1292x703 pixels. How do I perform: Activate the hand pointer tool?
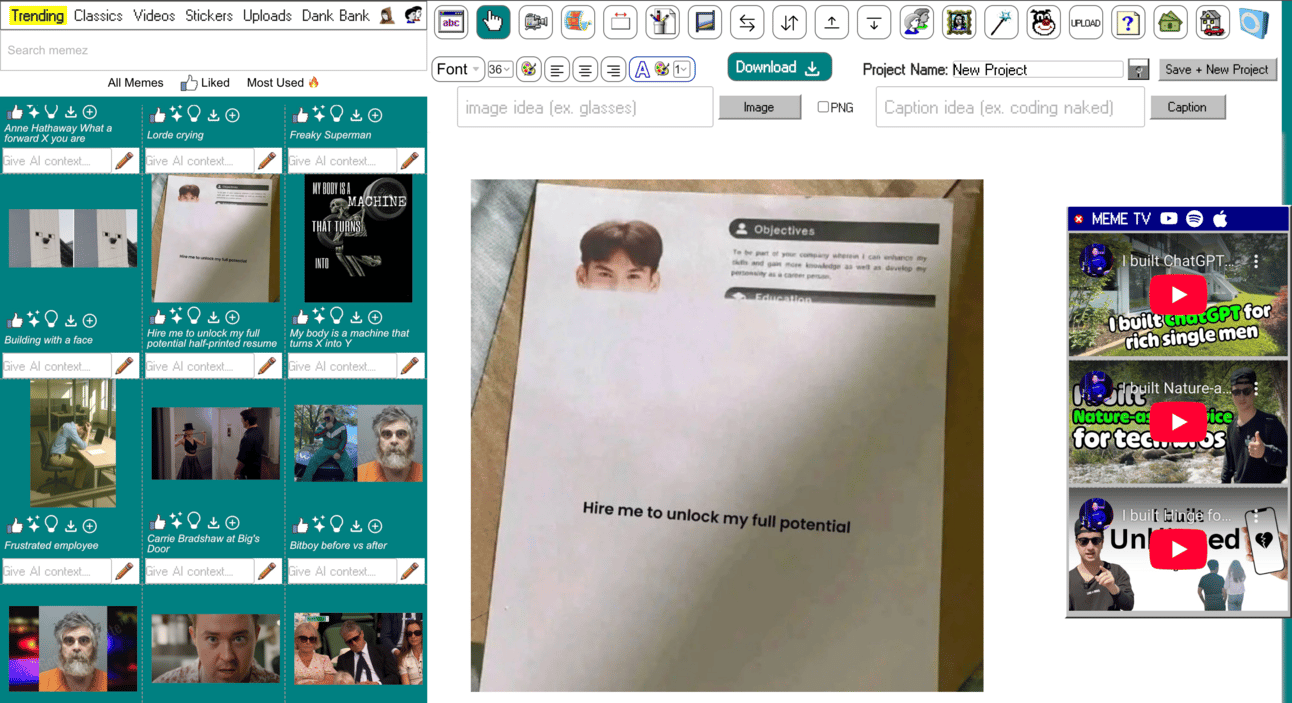pos(494,22)
